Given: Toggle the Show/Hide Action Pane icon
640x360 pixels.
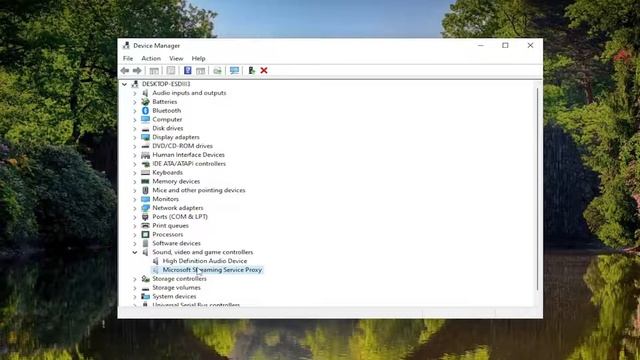Looking at the screenshot, I should point(200,71).
